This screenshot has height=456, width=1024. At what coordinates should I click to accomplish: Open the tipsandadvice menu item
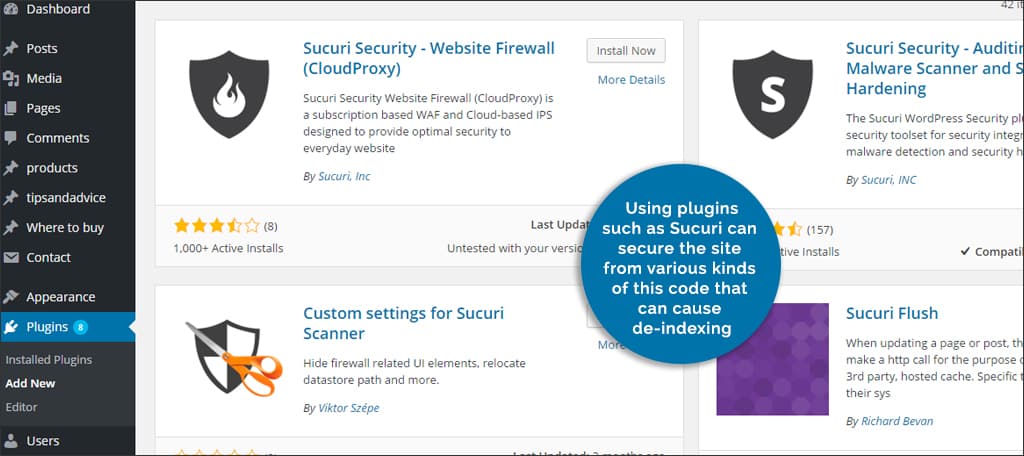[67, 198]
